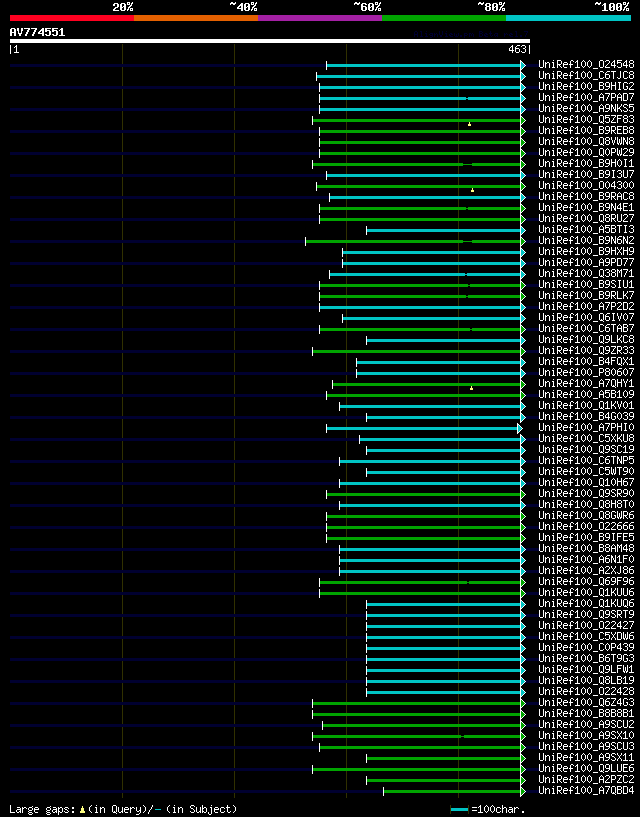Click the faint AlignView.pm Beta label
This screenshot has height=817, width=640.
(471, 35)
